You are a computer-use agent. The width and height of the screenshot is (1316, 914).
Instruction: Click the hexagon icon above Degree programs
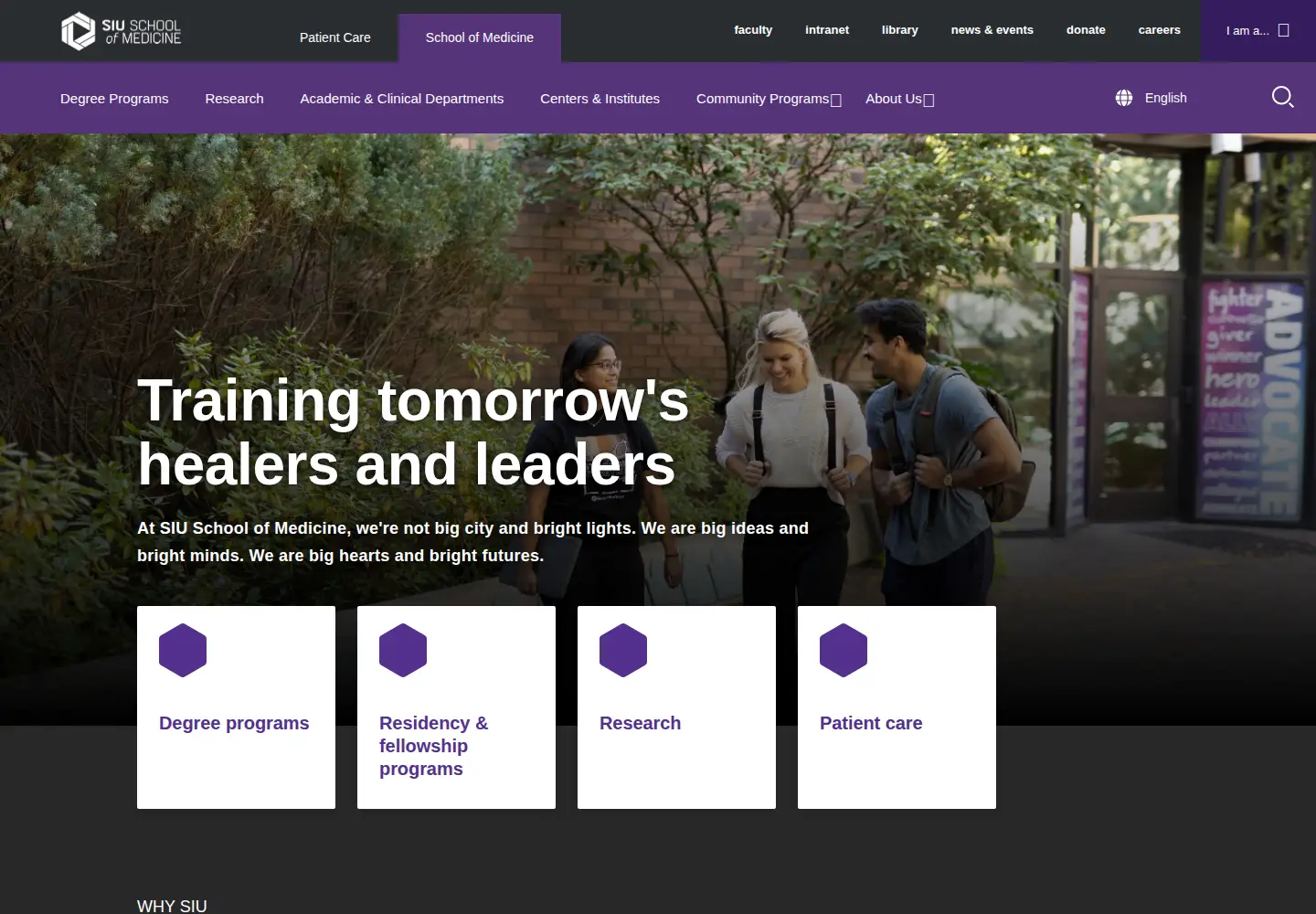point(183,650)
